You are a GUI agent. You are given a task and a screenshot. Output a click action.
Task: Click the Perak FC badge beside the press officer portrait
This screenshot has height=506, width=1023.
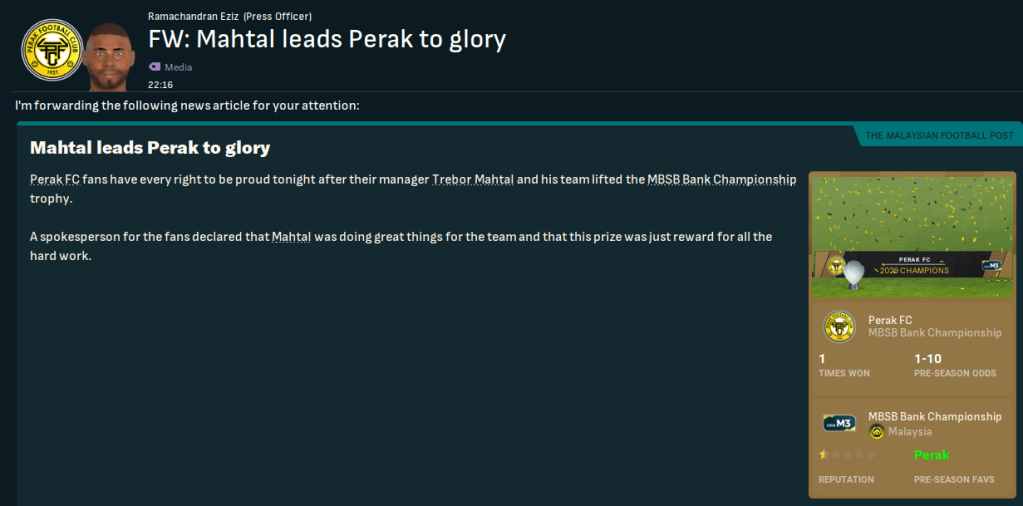(x=52, y=50)
